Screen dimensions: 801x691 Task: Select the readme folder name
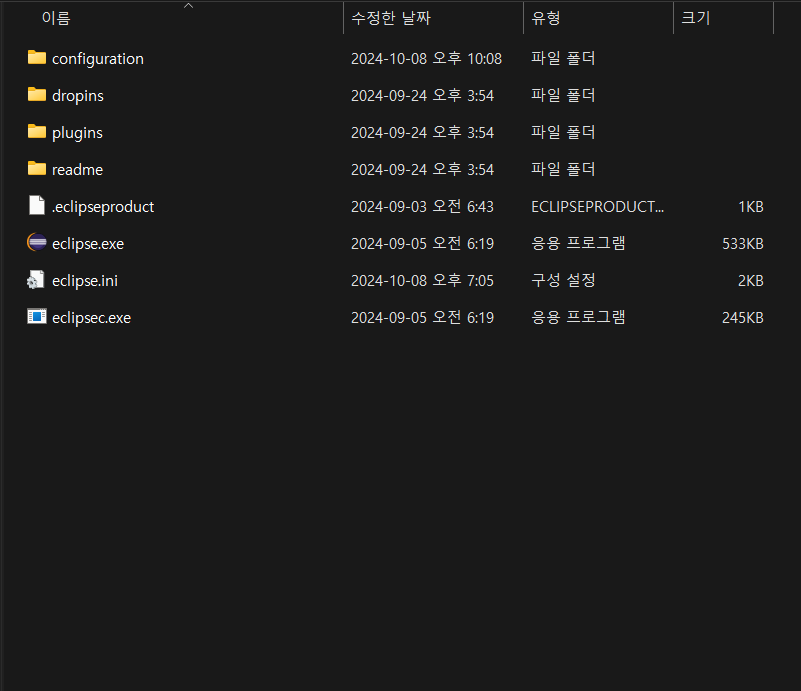77,170
